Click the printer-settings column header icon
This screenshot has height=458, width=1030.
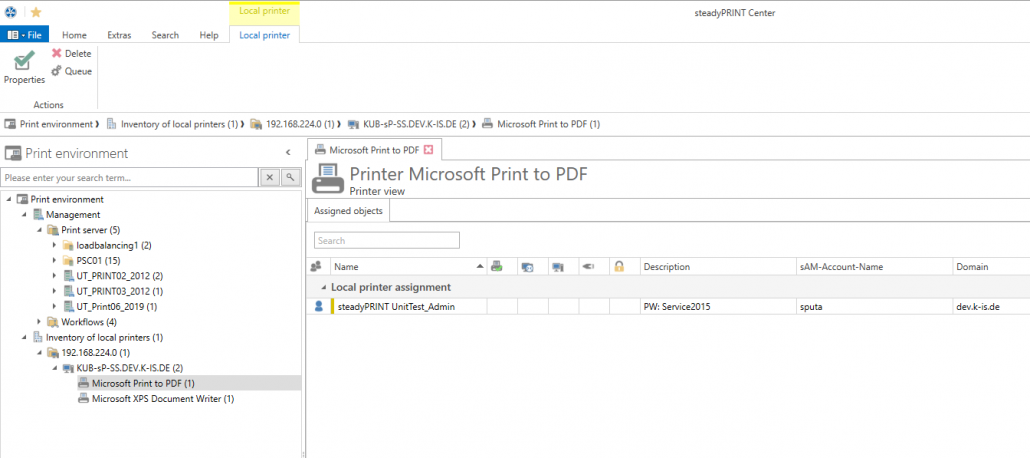(x=527, y=267)
